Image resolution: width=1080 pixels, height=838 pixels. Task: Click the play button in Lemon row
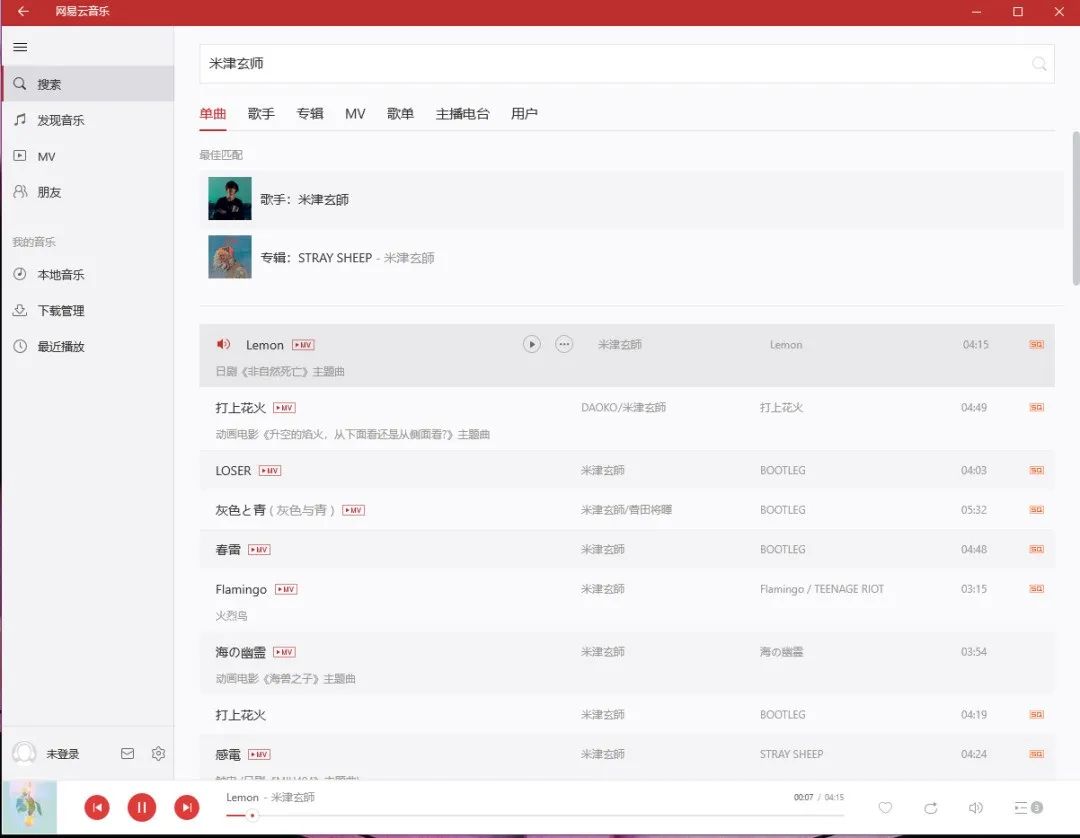click(532, 344)
